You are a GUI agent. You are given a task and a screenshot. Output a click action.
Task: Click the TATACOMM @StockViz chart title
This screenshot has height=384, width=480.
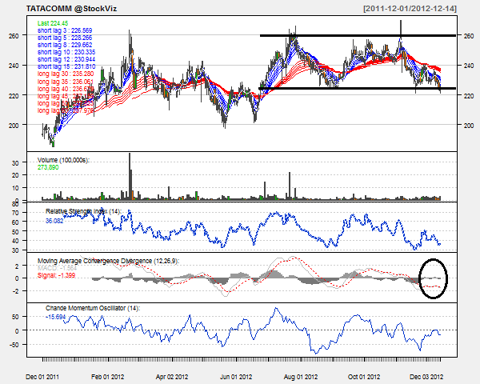71,8
